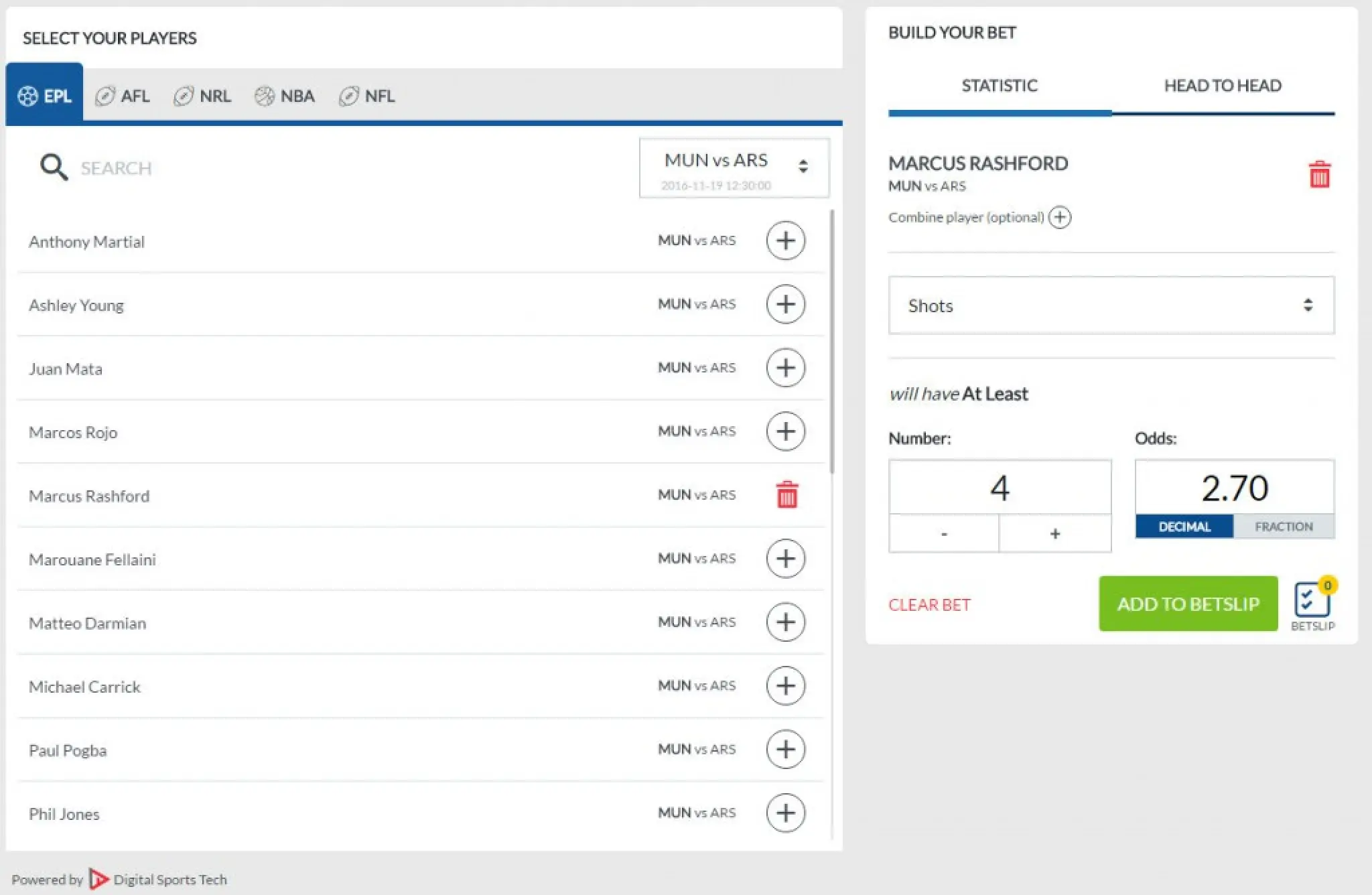Add Michael Carrick with plus icon
The image size is (1372, 895).
pos(785,686)
